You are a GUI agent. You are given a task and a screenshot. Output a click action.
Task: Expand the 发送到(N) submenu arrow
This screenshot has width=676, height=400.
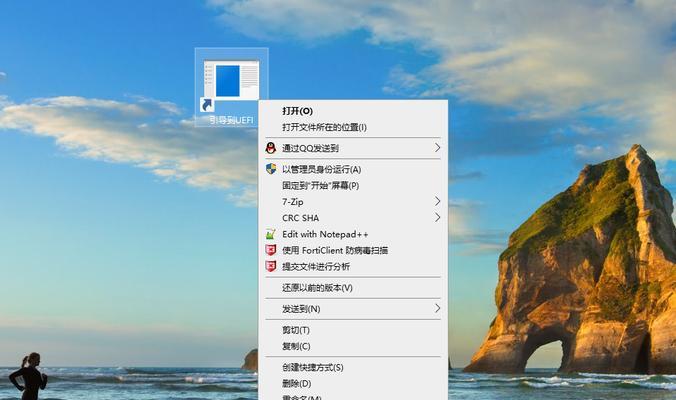[437, 309]
